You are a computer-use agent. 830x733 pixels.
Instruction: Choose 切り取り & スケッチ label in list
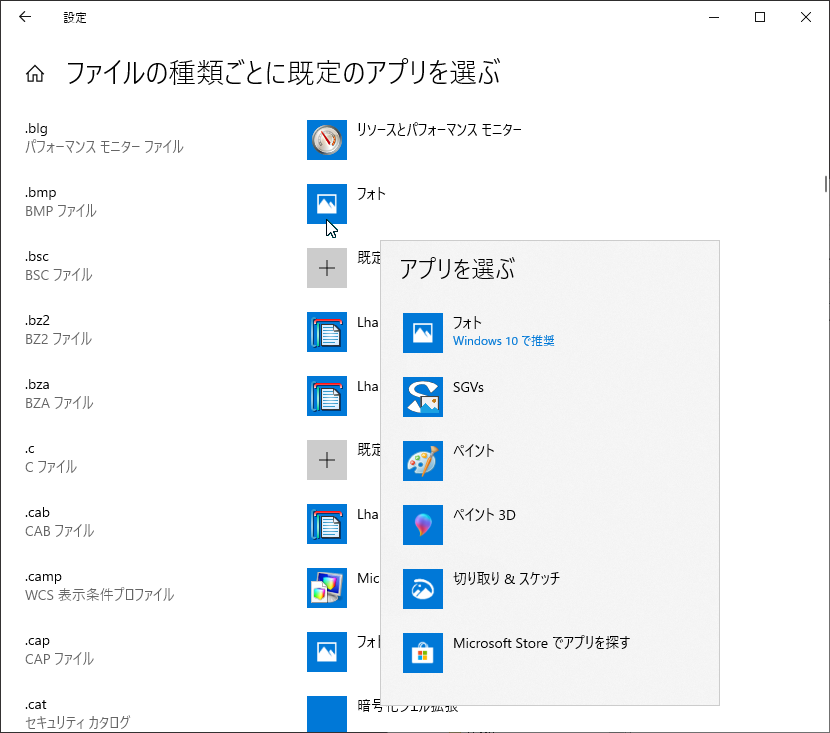(506, 578)
